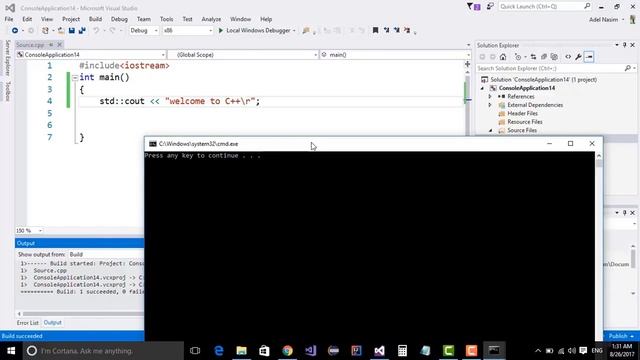The image size is (640, 360).
Task: Pin the Source.cpp tab
Action: pos(51,45)
